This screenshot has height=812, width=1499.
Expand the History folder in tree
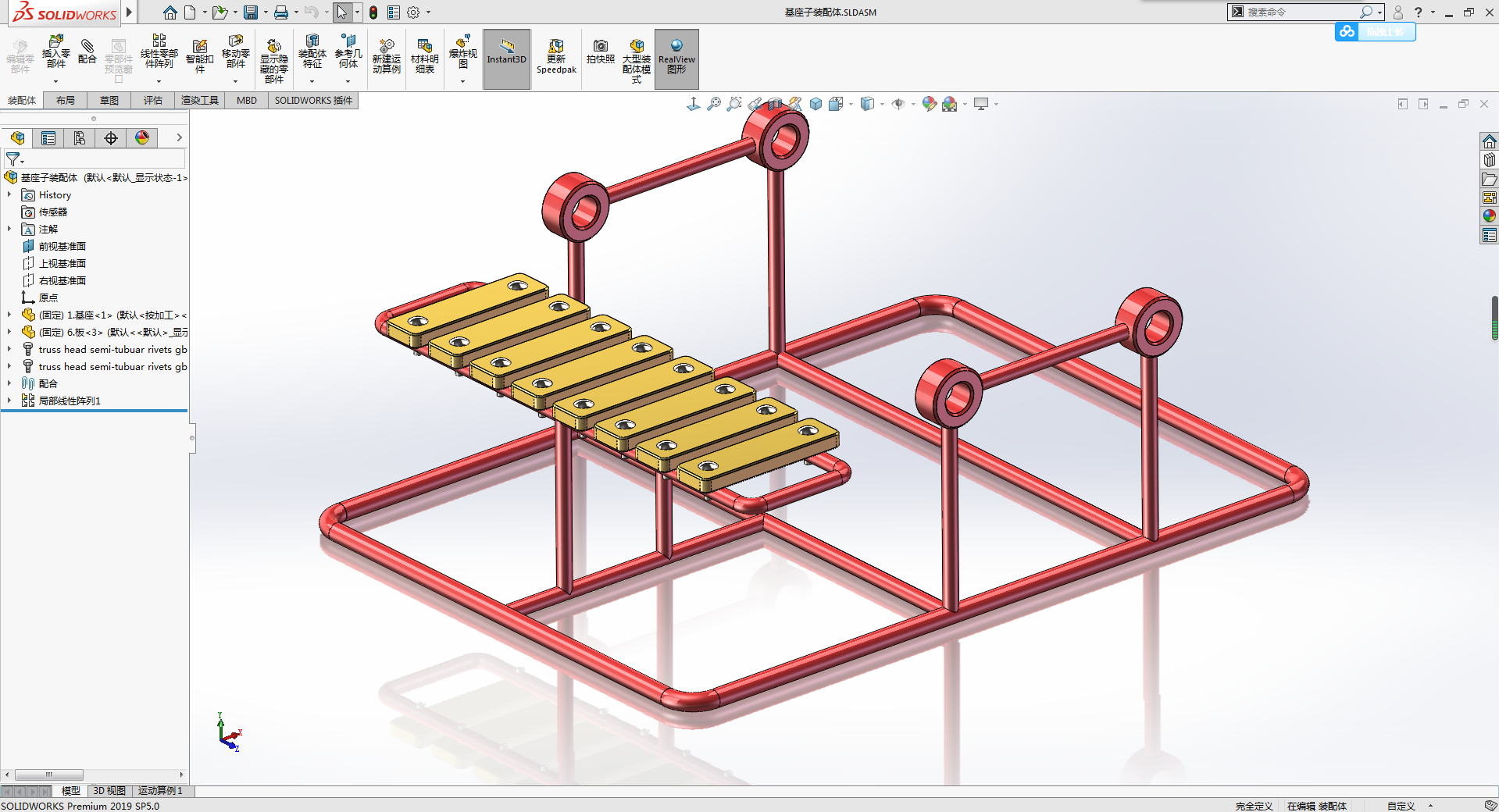pyautogui.click(x=9, y=194)
